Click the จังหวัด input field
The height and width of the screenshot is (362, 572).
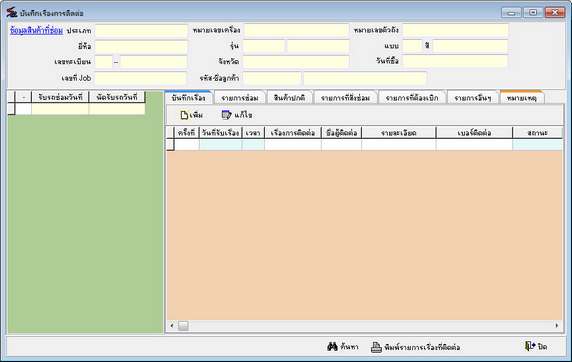pos(296,62)
